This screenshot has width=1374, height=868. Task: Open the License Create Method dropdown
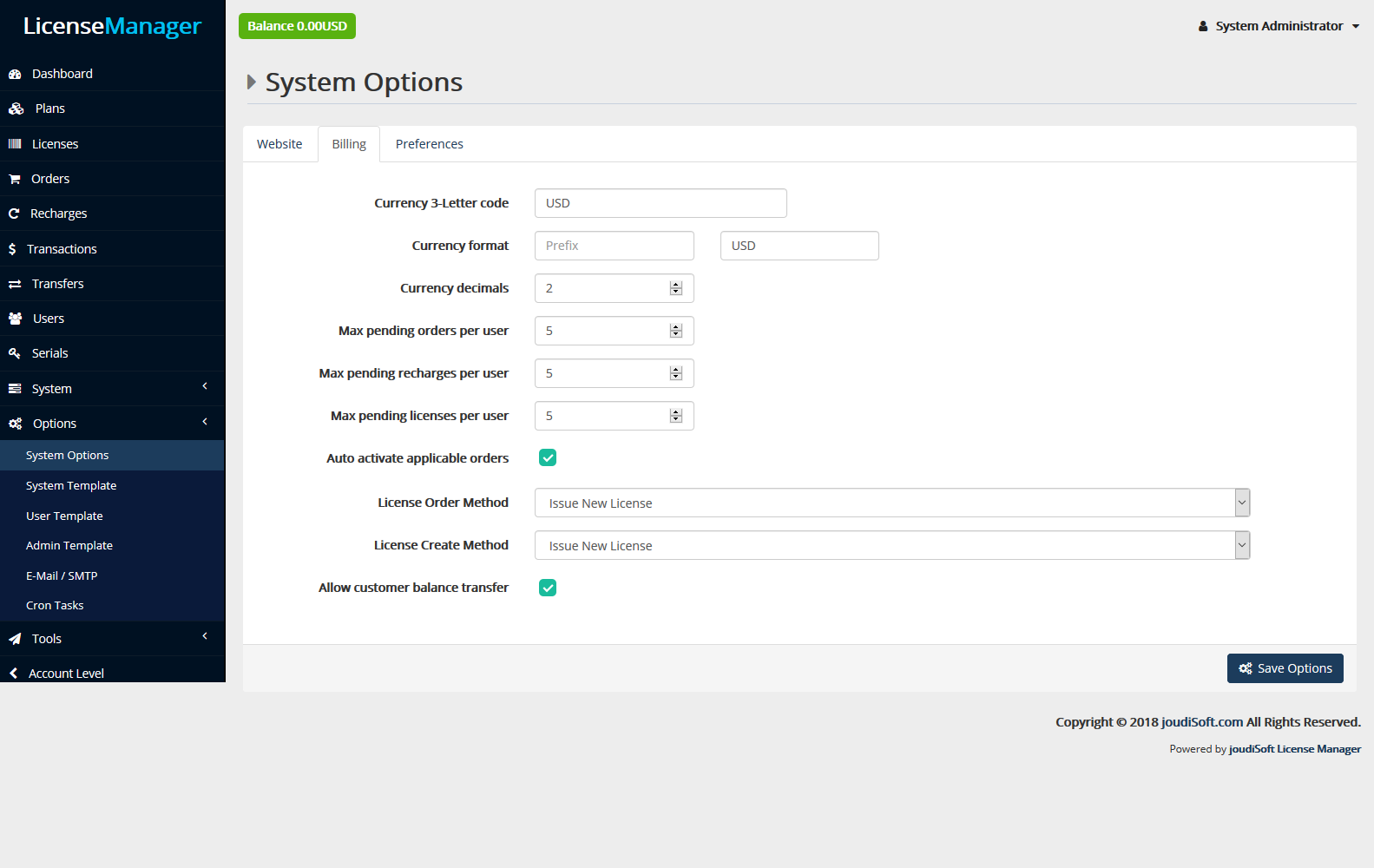891,545
